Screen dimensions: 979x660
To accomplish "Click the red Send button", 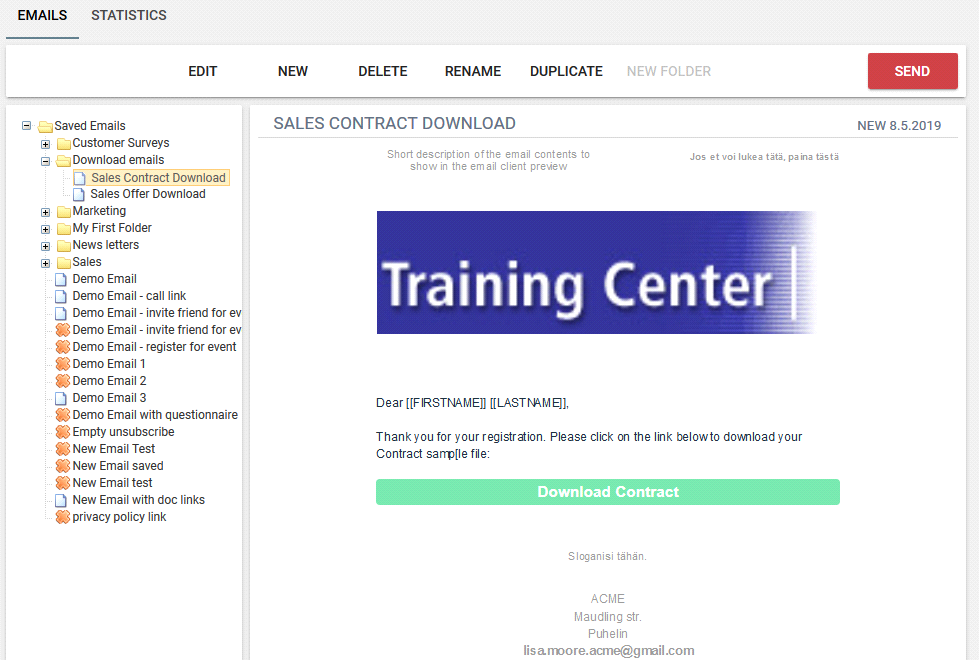I will [x=912, y=71].
